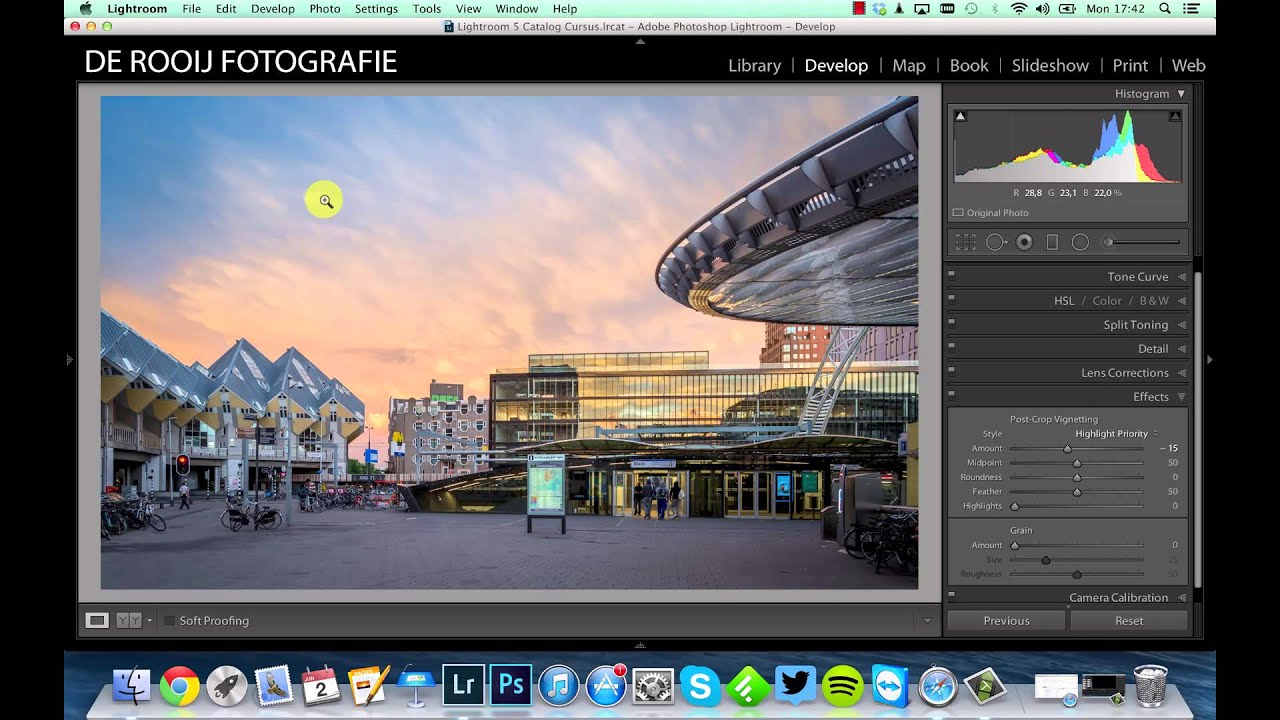Open the toolbar content dropdown arrow
Viewport: 1280px width, 720px height.
coord(927,621)
